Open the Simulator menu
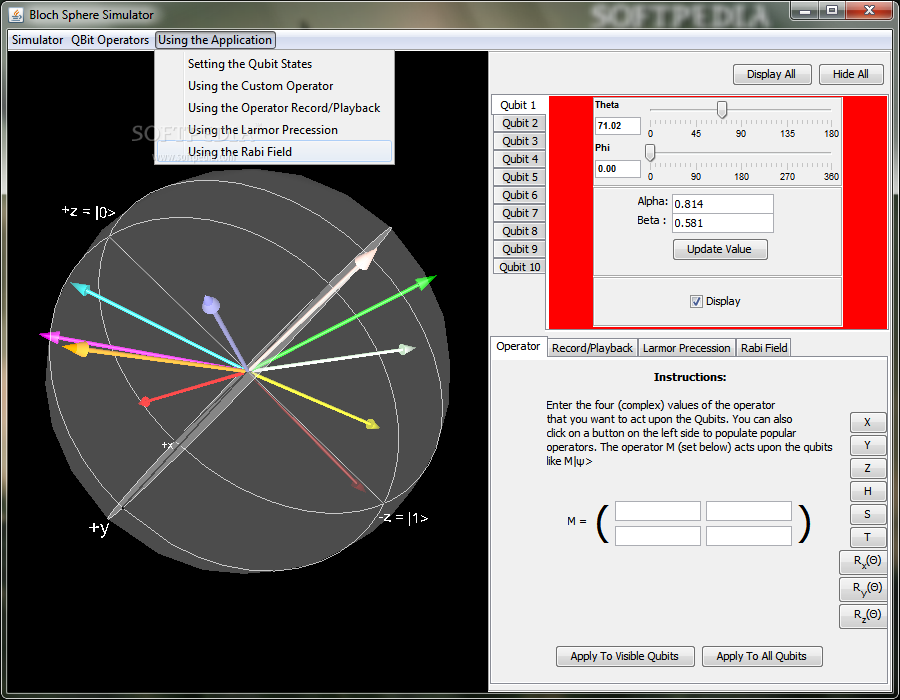900x700 pixels. click(37, 40)
